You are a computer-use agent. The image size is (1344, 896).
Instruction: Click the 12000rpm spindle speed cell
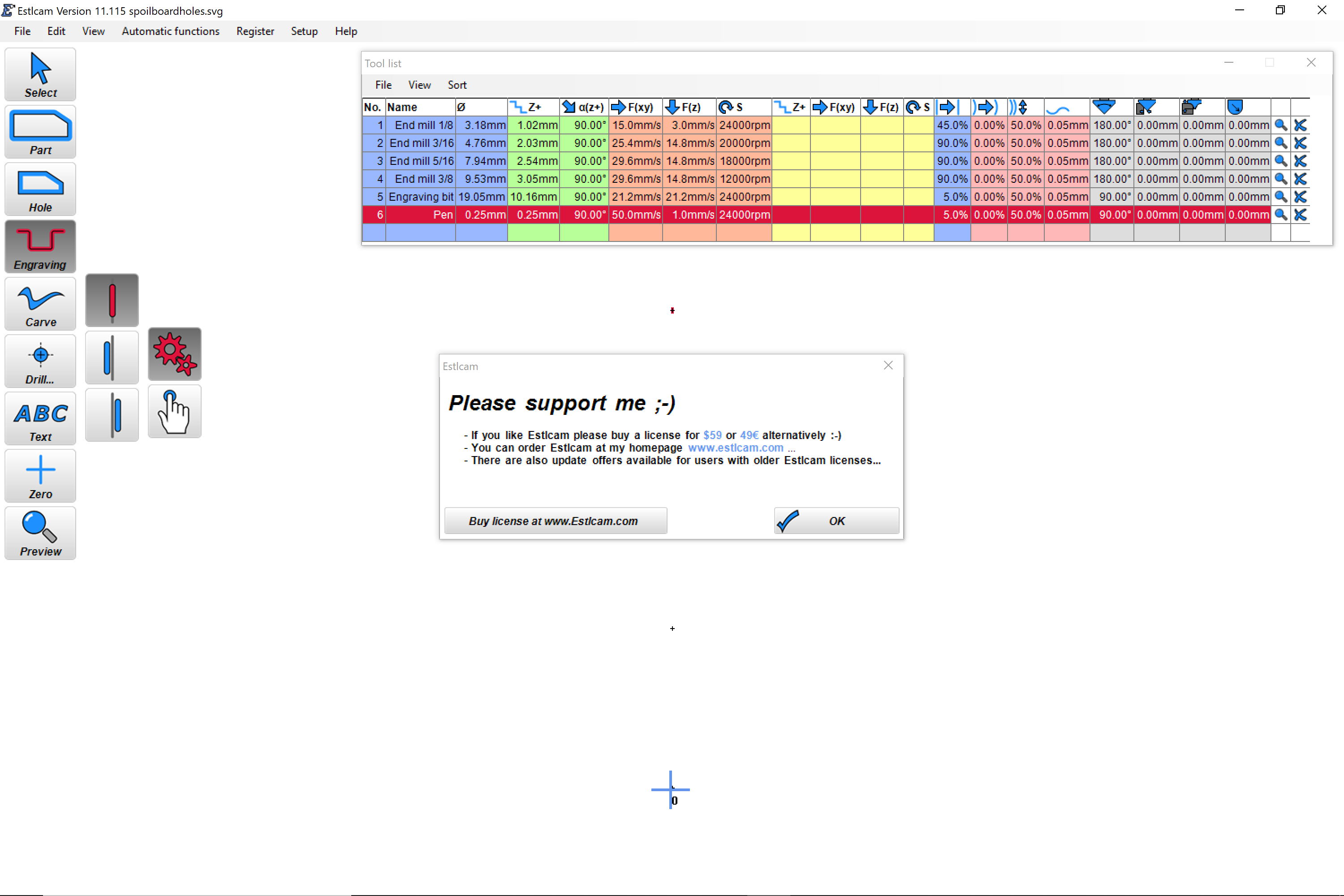tap(743, 179)
